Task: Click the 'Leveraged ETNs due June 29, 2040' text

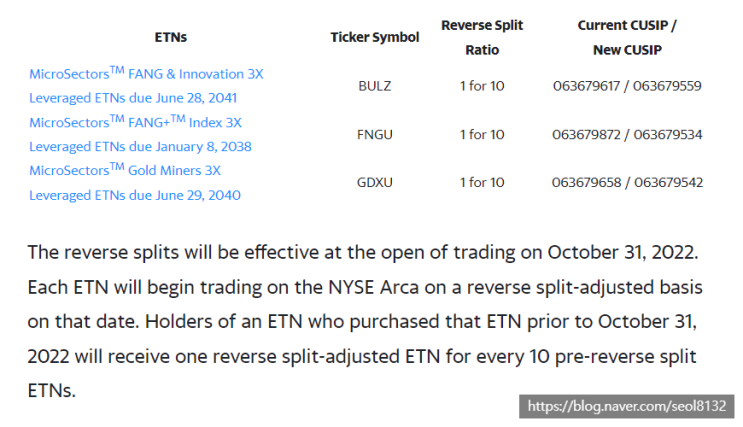Action: click(135, 195)
